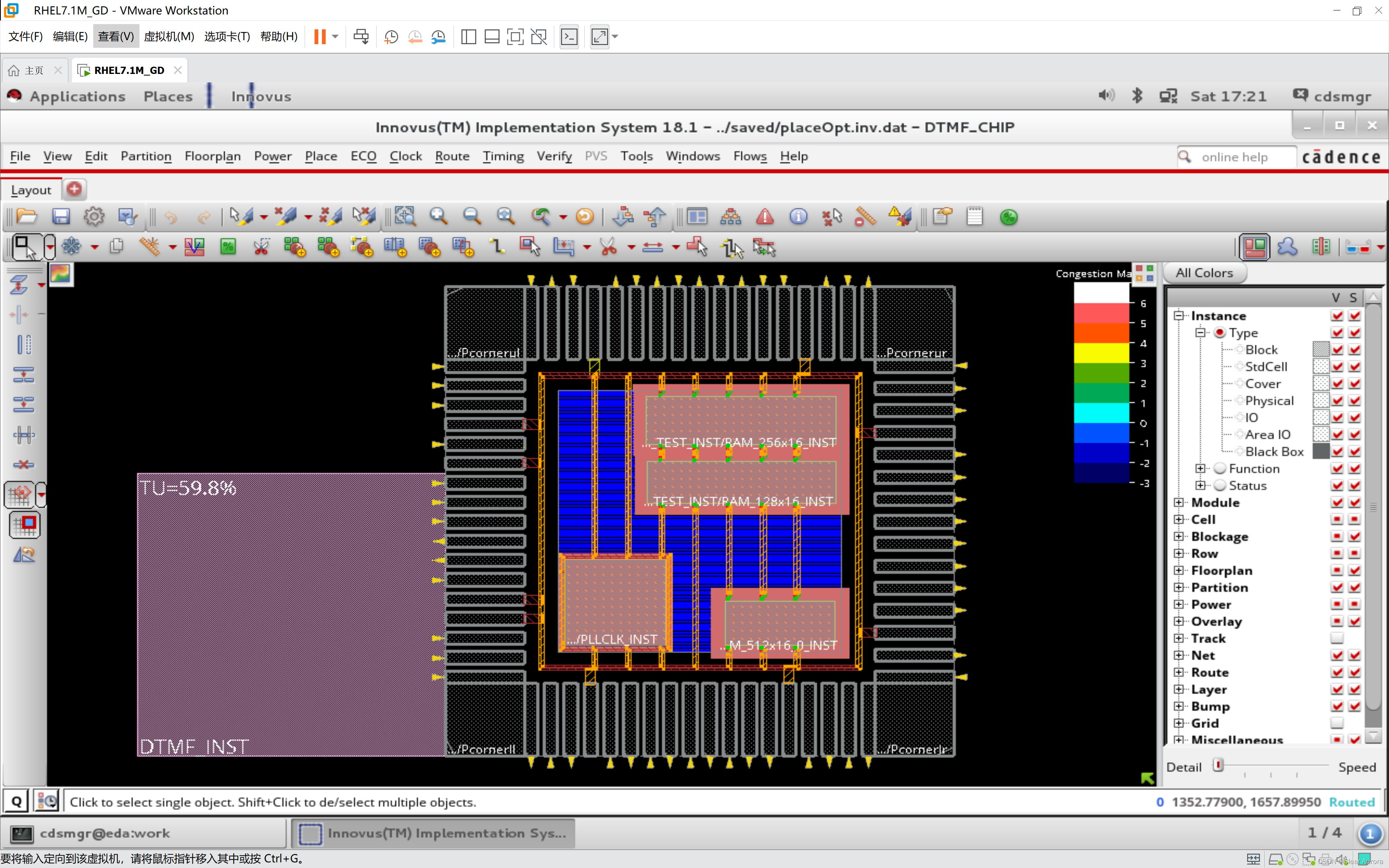Enable the Track visibility checkbox
Image resolution: width=1389 pixels, height=868 pixels.
pos(1337,638)
